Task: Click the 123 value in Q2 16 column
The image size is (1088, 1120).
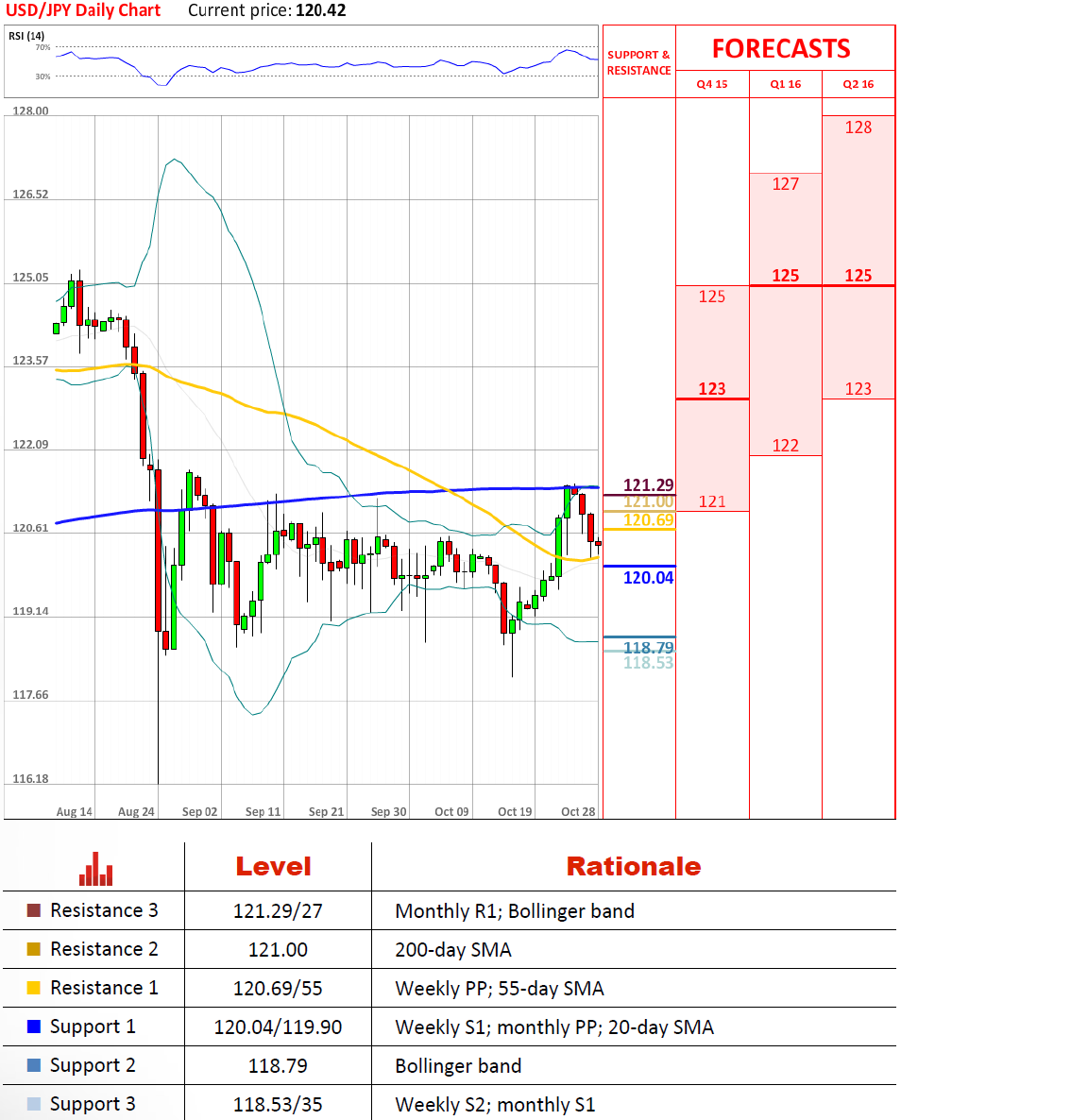Action: click(x=858, y=388)
